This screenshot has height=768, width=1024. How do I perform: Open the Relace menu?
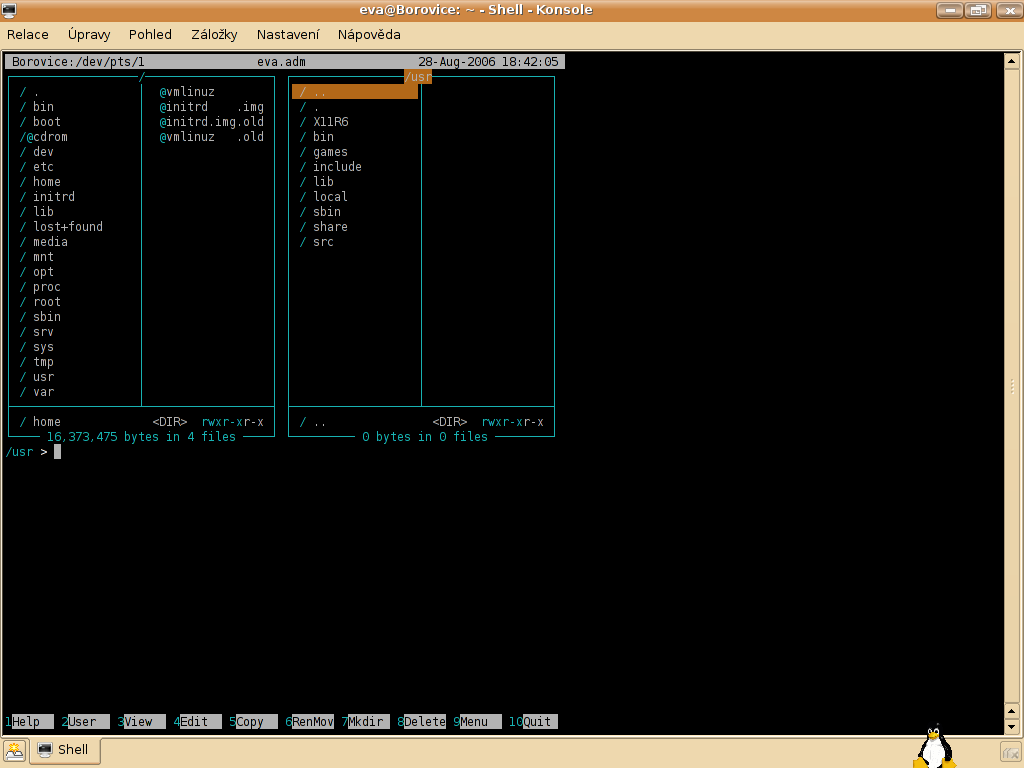(x=28, y=34)
